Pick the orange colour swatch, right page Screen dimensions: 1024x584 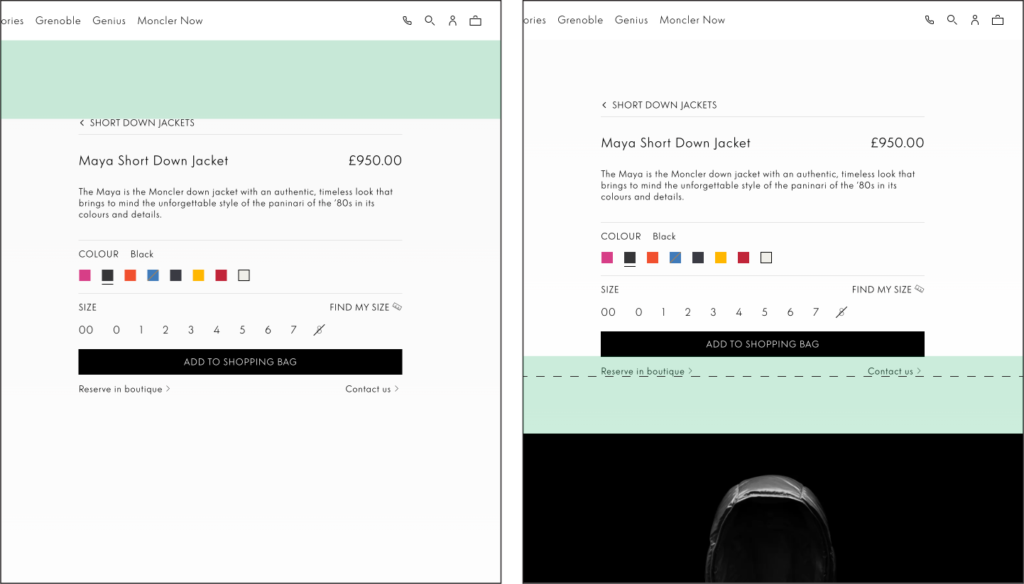652,257
